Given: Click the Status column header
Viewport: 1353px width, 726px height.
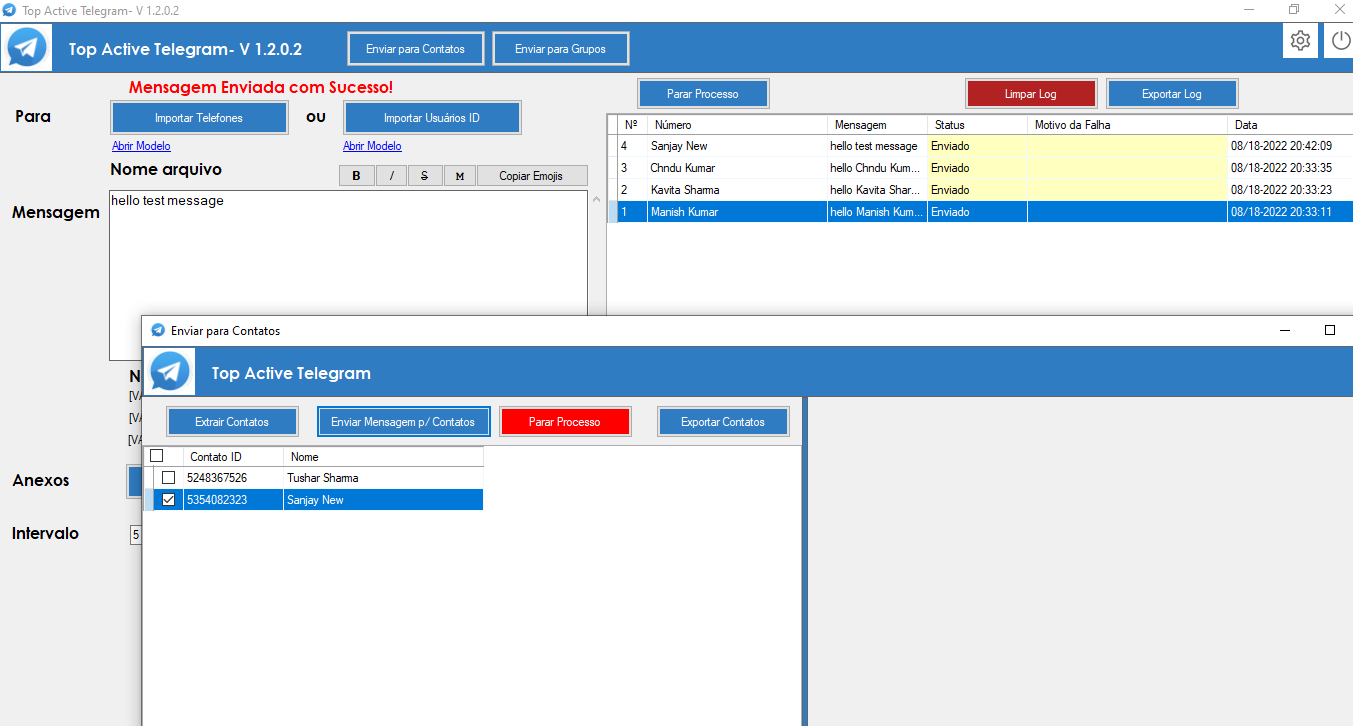Looking at the screenshot, I should 977,125.
